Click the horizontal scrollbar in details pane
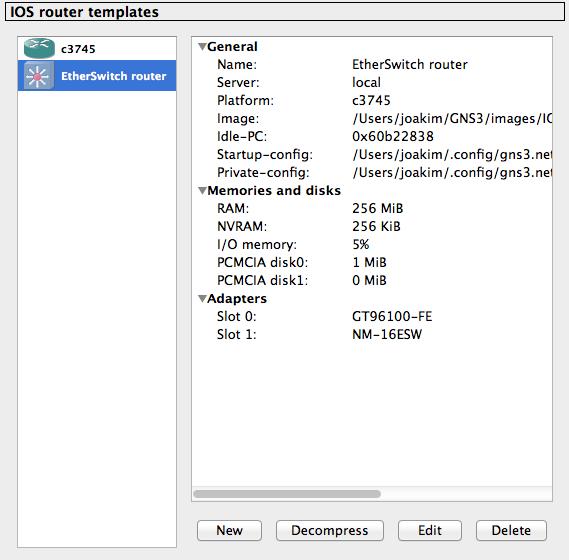 (x=287, y=494)
